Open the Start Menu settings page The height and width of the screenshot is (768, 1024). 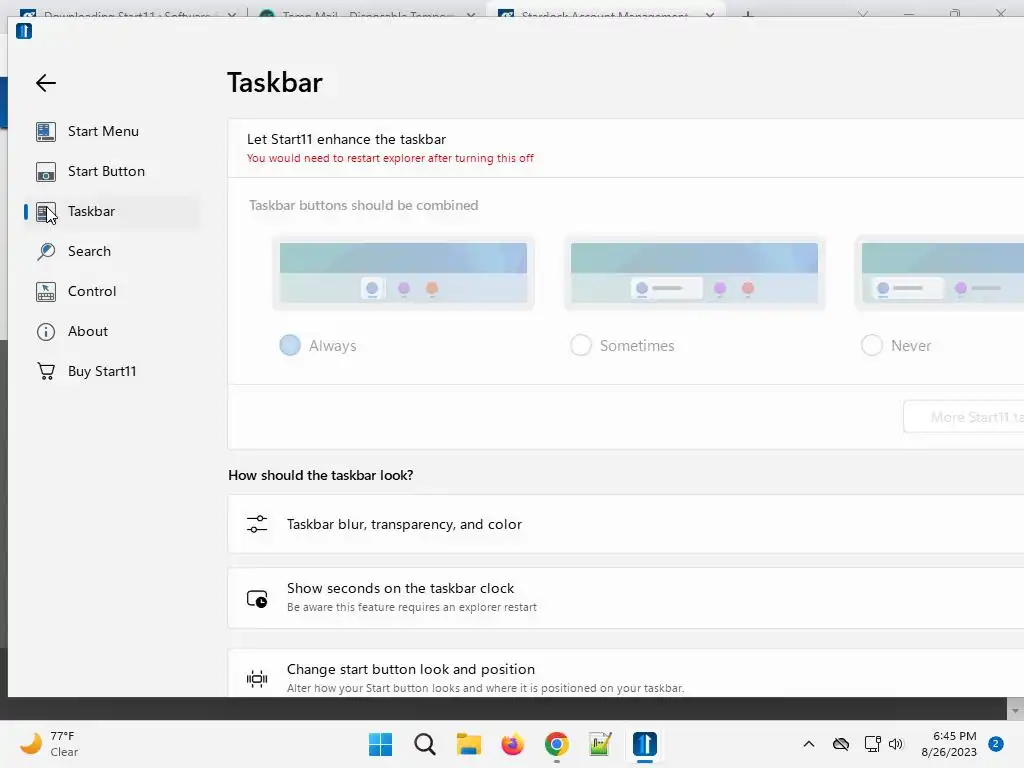pyautogui.click(x=111, y=131)
